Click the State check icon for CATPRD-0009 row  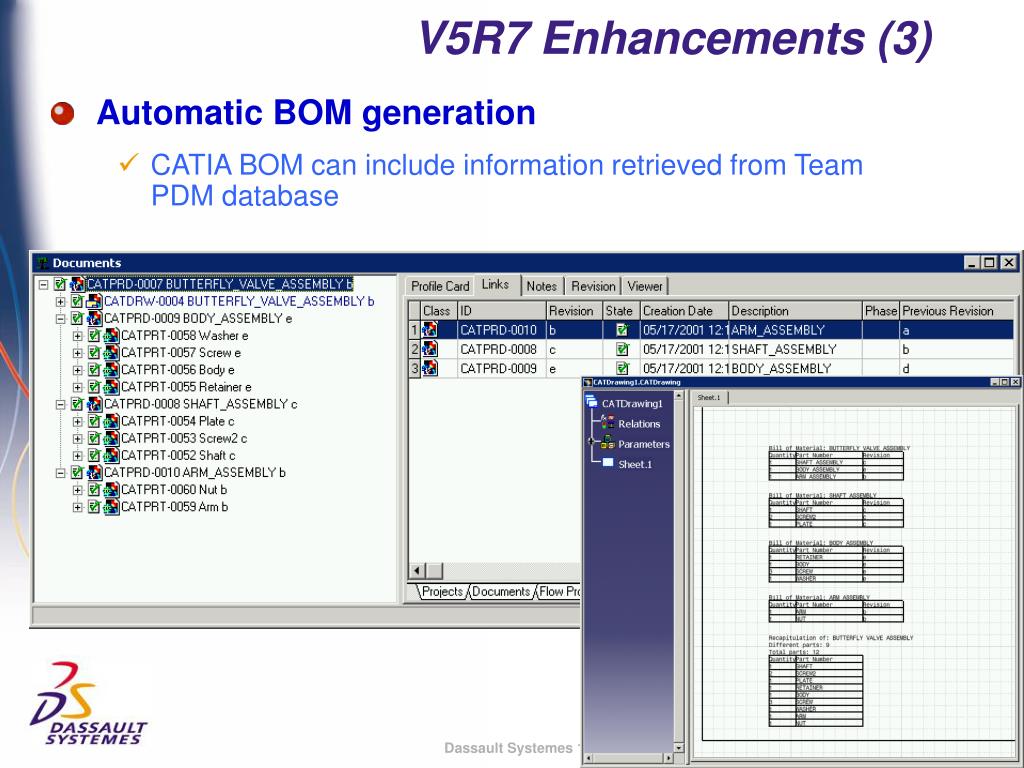click(x=622, y=368)
